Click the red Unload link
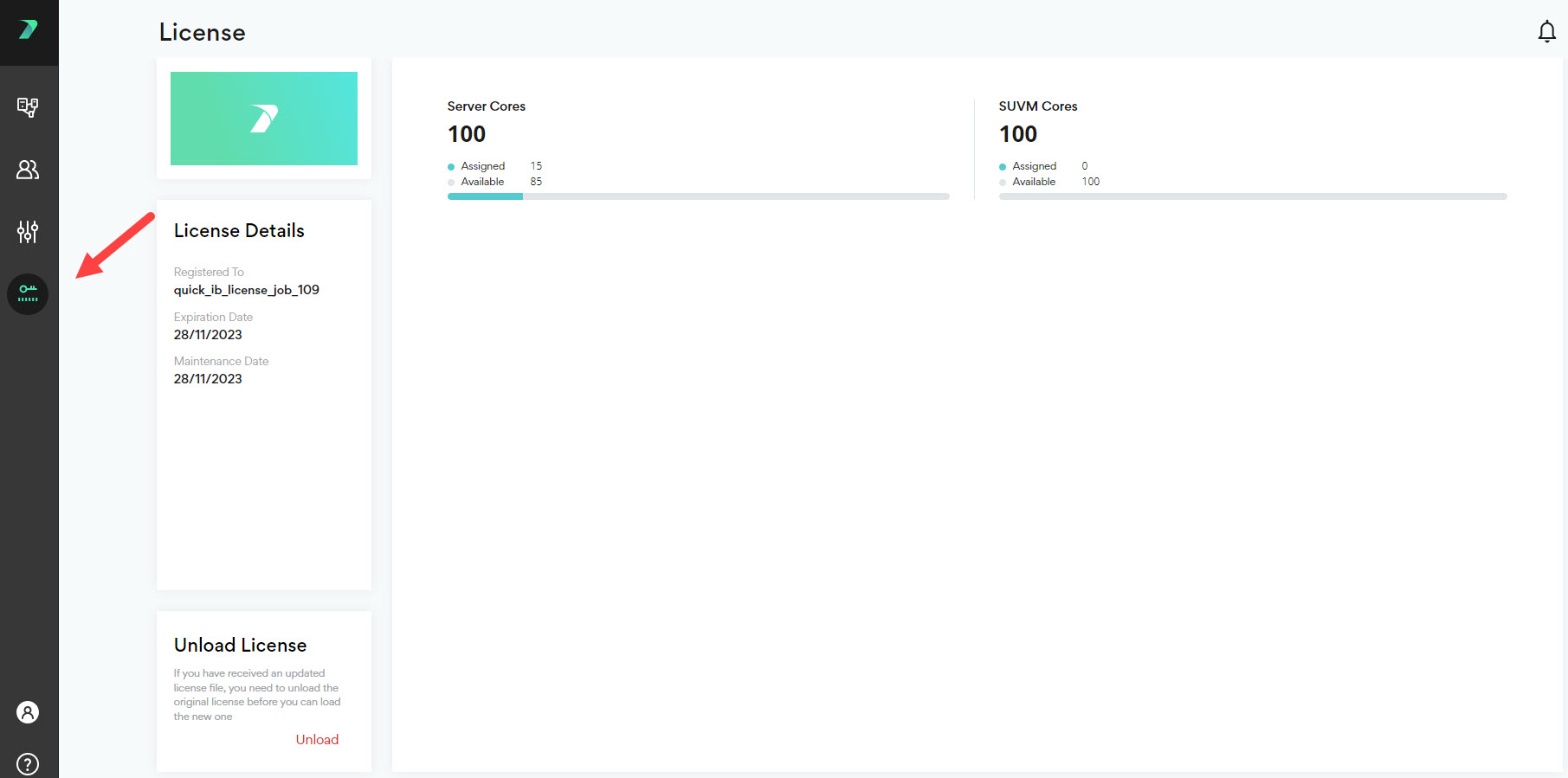Image resolution: width=1568 pixels, height=778 pixels. [x=317, y=739]
